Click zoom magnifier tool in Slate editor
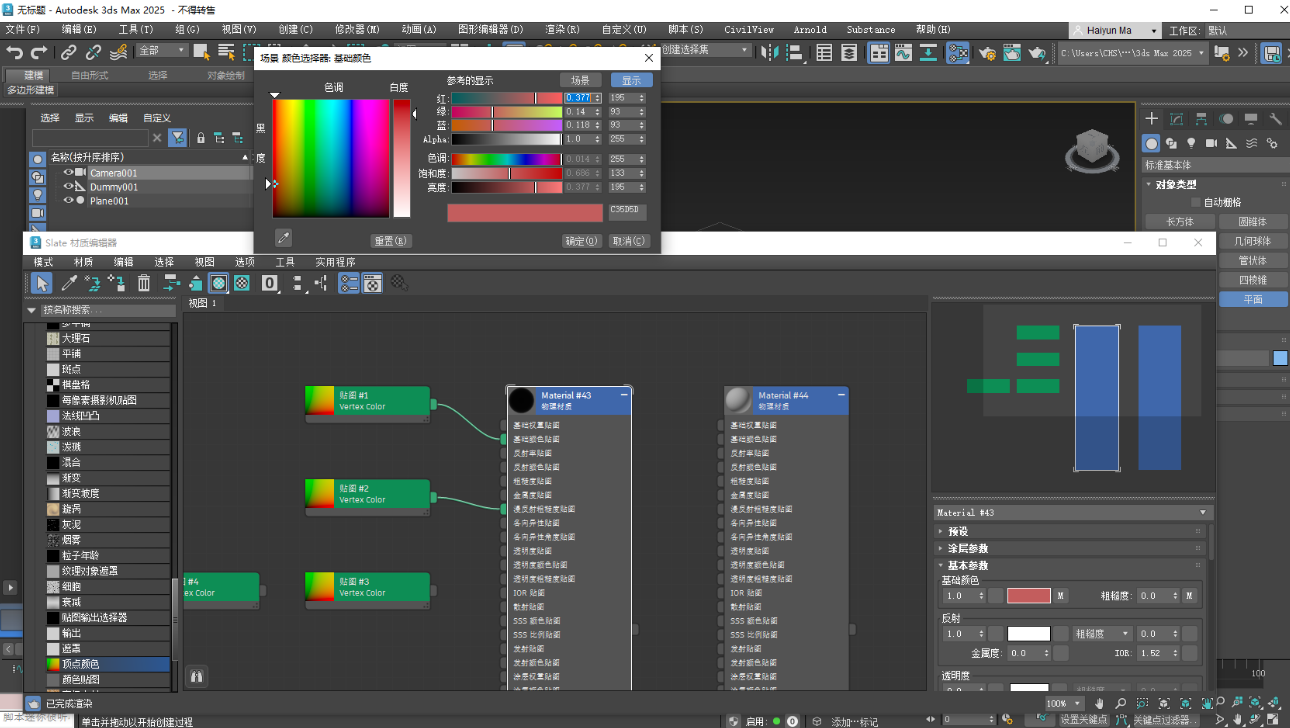The height and width of the screenshot is (728, 1290). tap(1121, 704)
